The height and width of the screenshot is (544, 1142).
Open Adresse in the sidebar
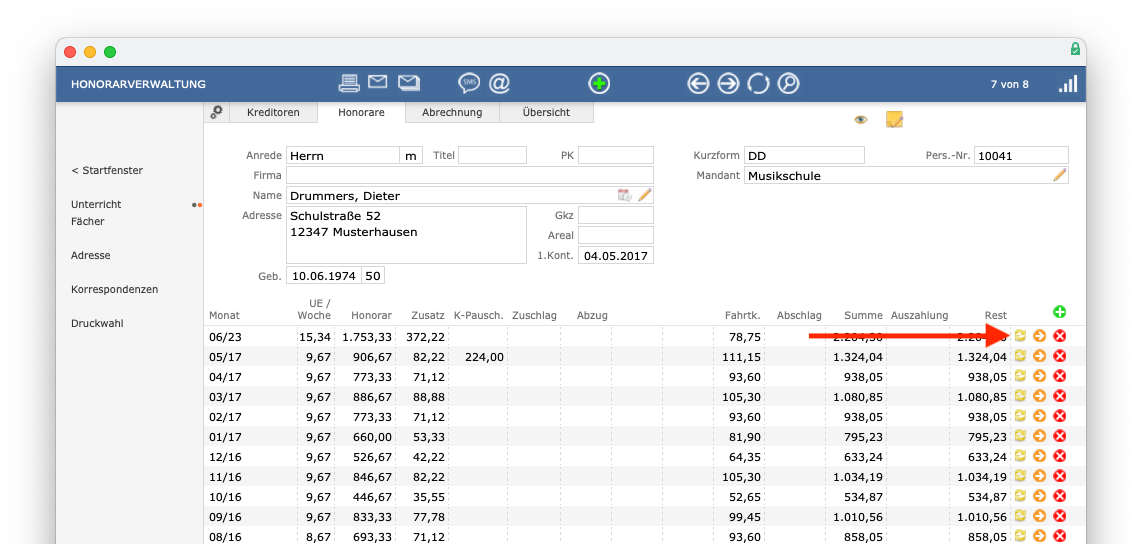click(90, 256)
